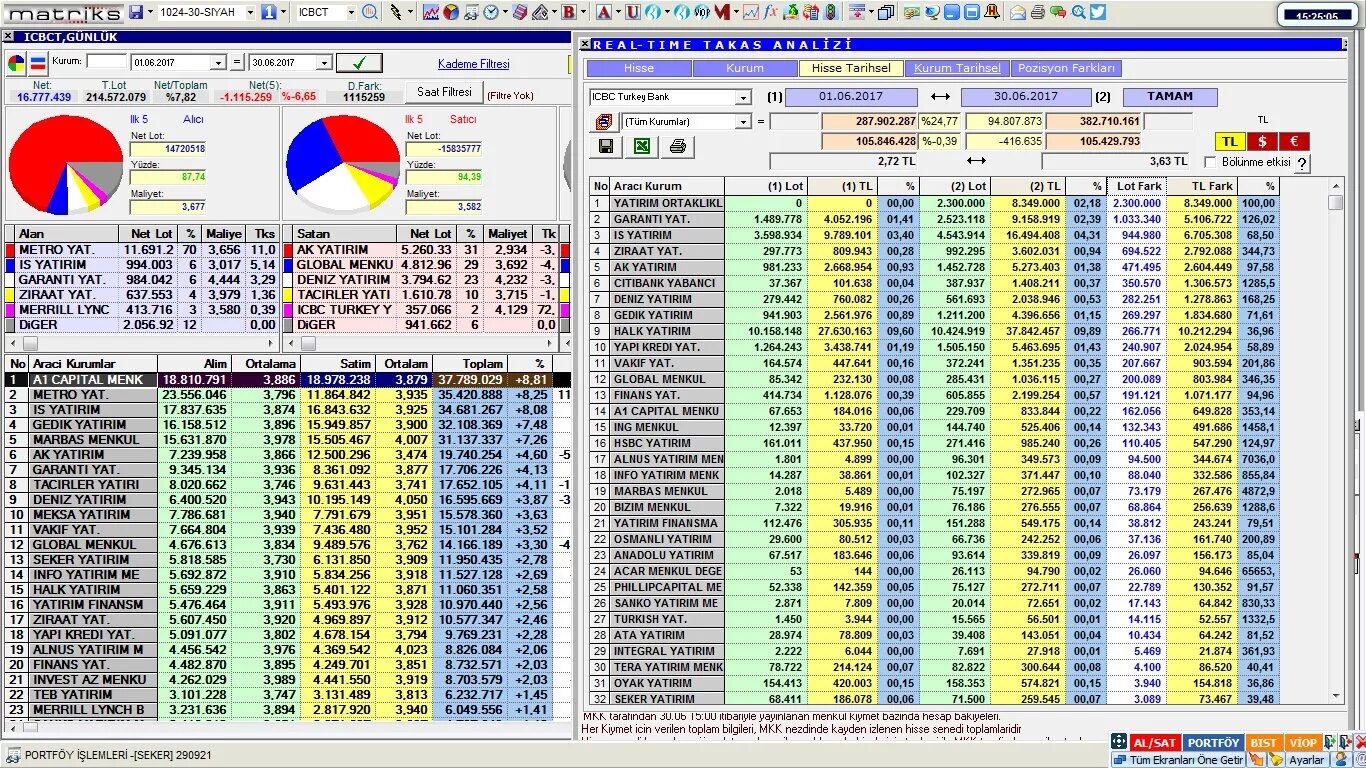
Task: Open the 30.06.2017 end date dropdown in ICBCT panel
Action: pyautogui.click(x=323, y=63)
